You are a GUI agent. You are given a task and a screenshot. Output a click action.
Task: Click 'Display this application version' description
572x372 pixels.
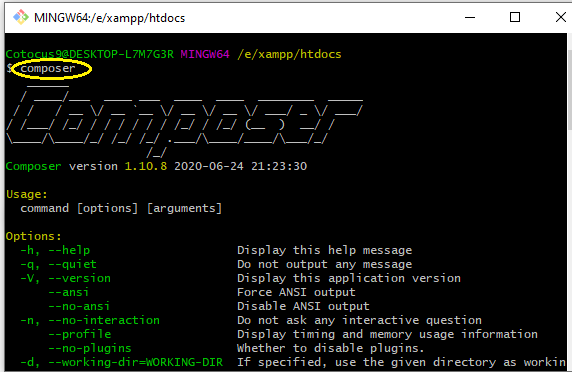click(x=349, y=278)
